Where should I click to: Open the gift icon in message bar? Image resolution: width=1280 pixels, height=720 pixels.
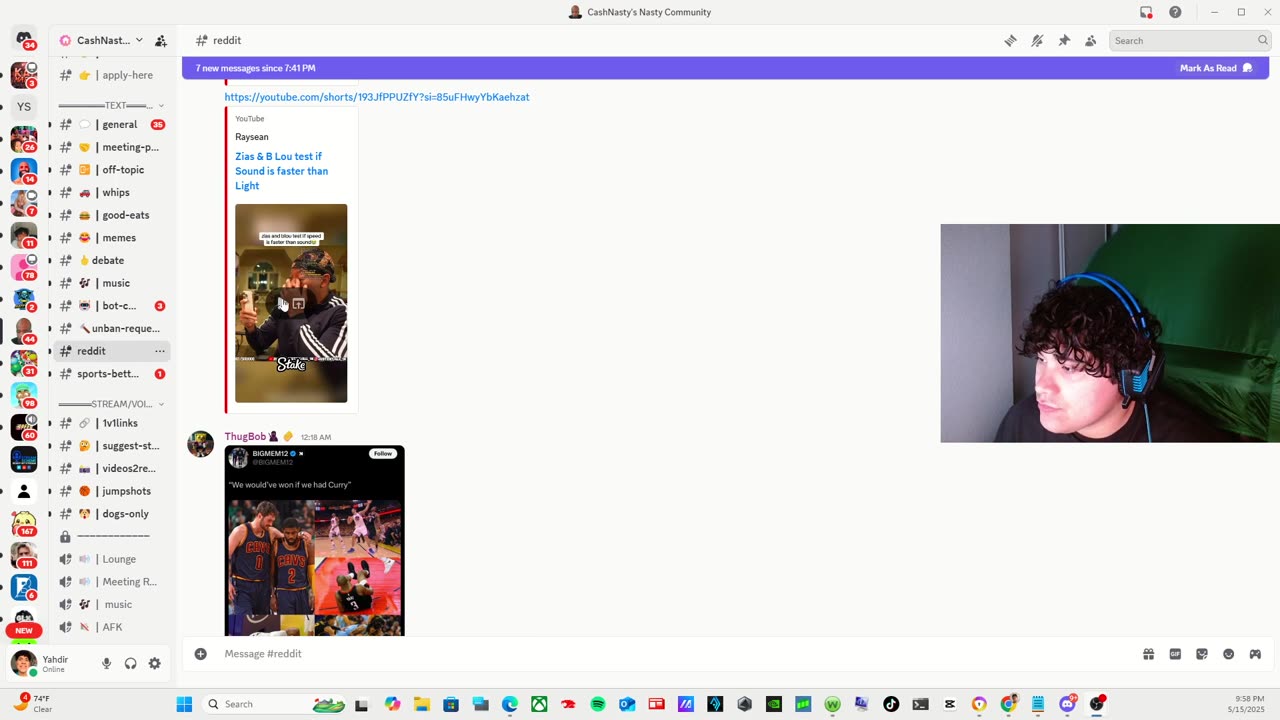tap(1149, 654)
